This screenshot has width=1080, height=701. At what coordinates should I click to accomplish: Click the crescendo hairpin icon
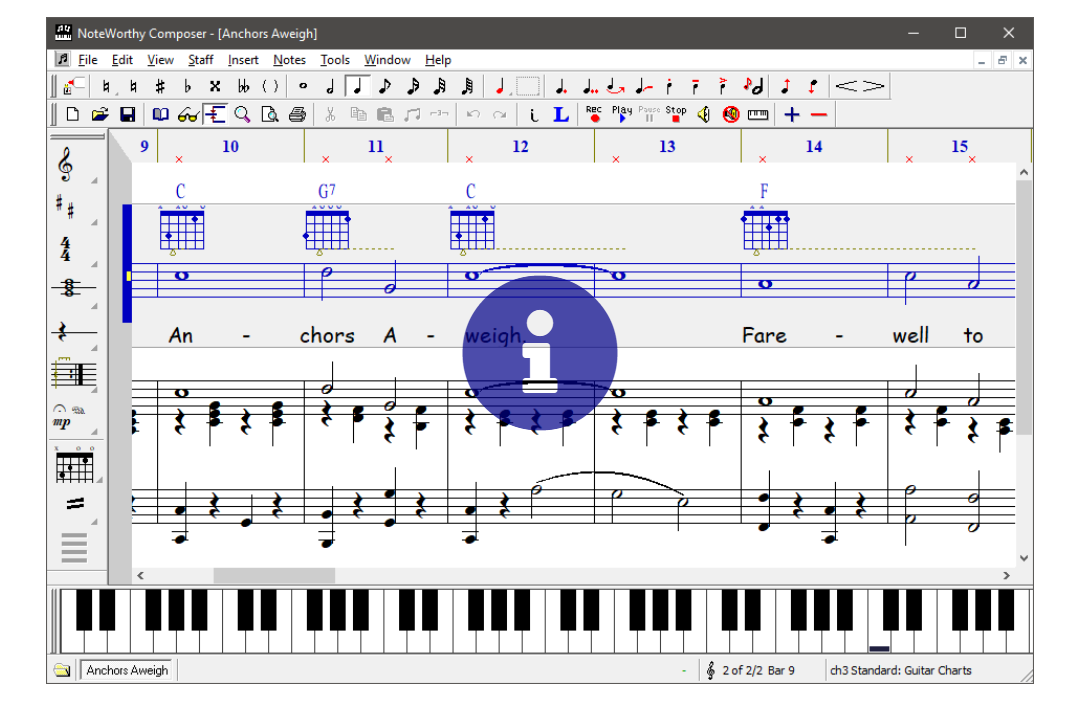click(846, 86)
